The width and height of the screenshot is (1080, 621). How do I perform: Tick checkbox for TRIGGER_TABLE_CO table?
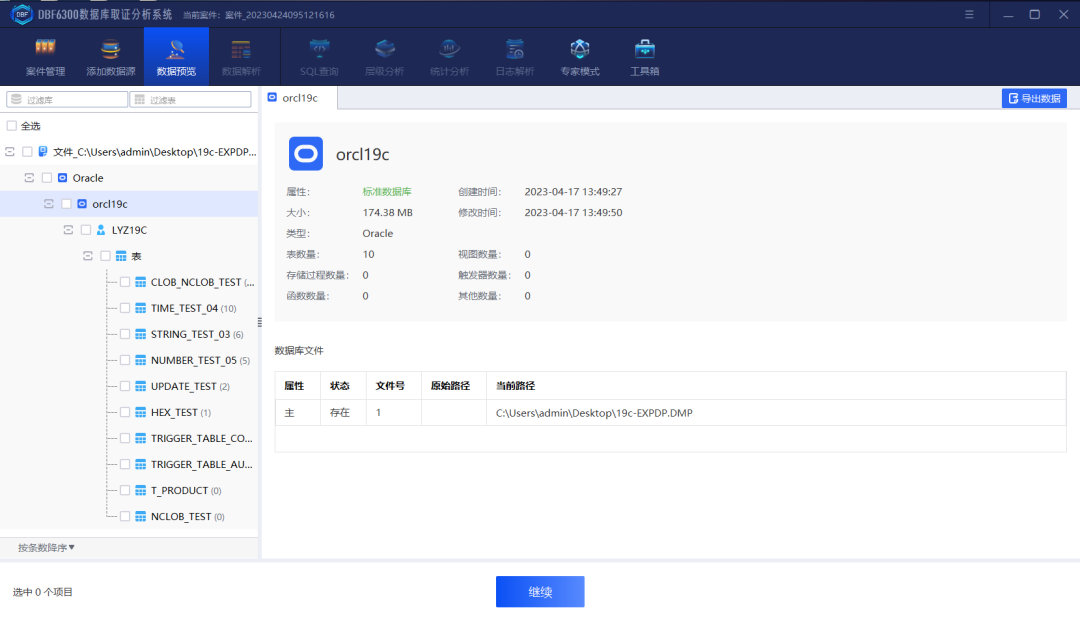click(x=125, y=438)
